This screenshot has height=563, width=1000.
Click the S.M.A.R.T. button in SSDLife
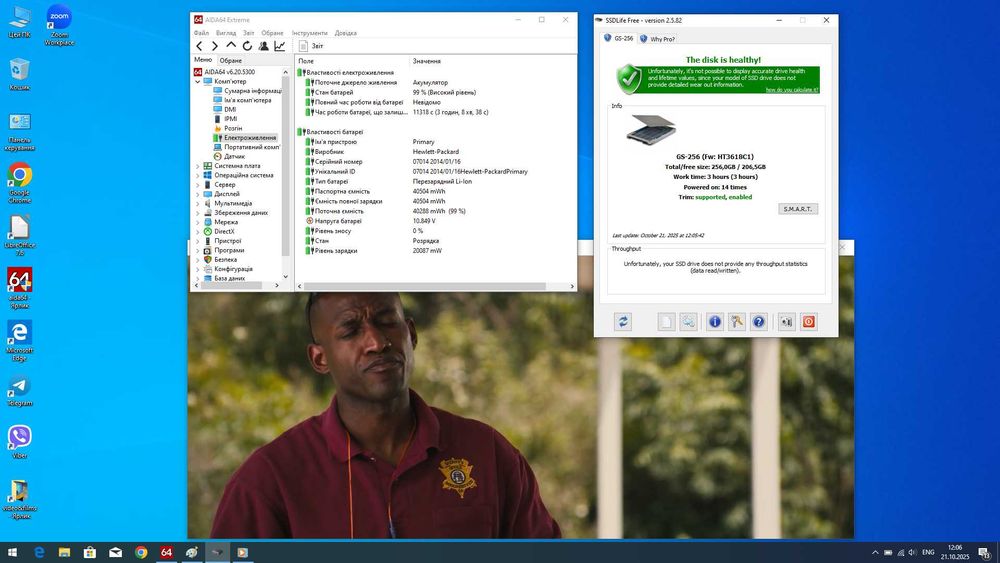tap(798, 209)
